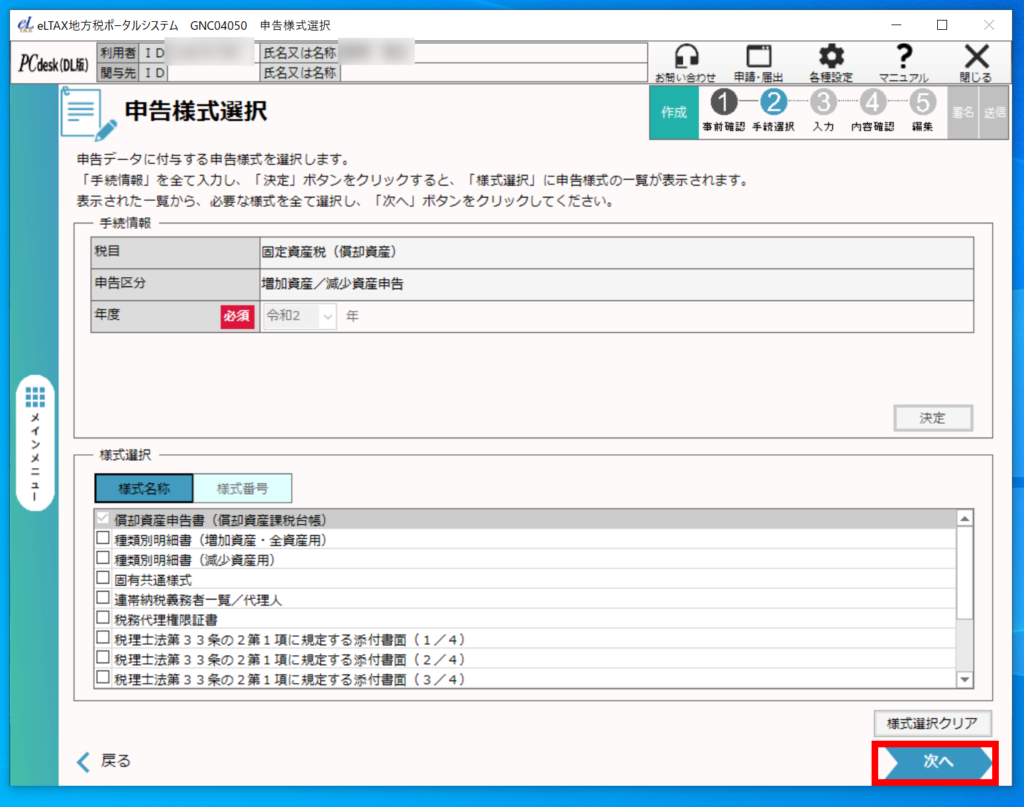Viewport: 1024px width, 807px height.
Task: Go back with the 戻る link
Action: (x=104, y=761)
